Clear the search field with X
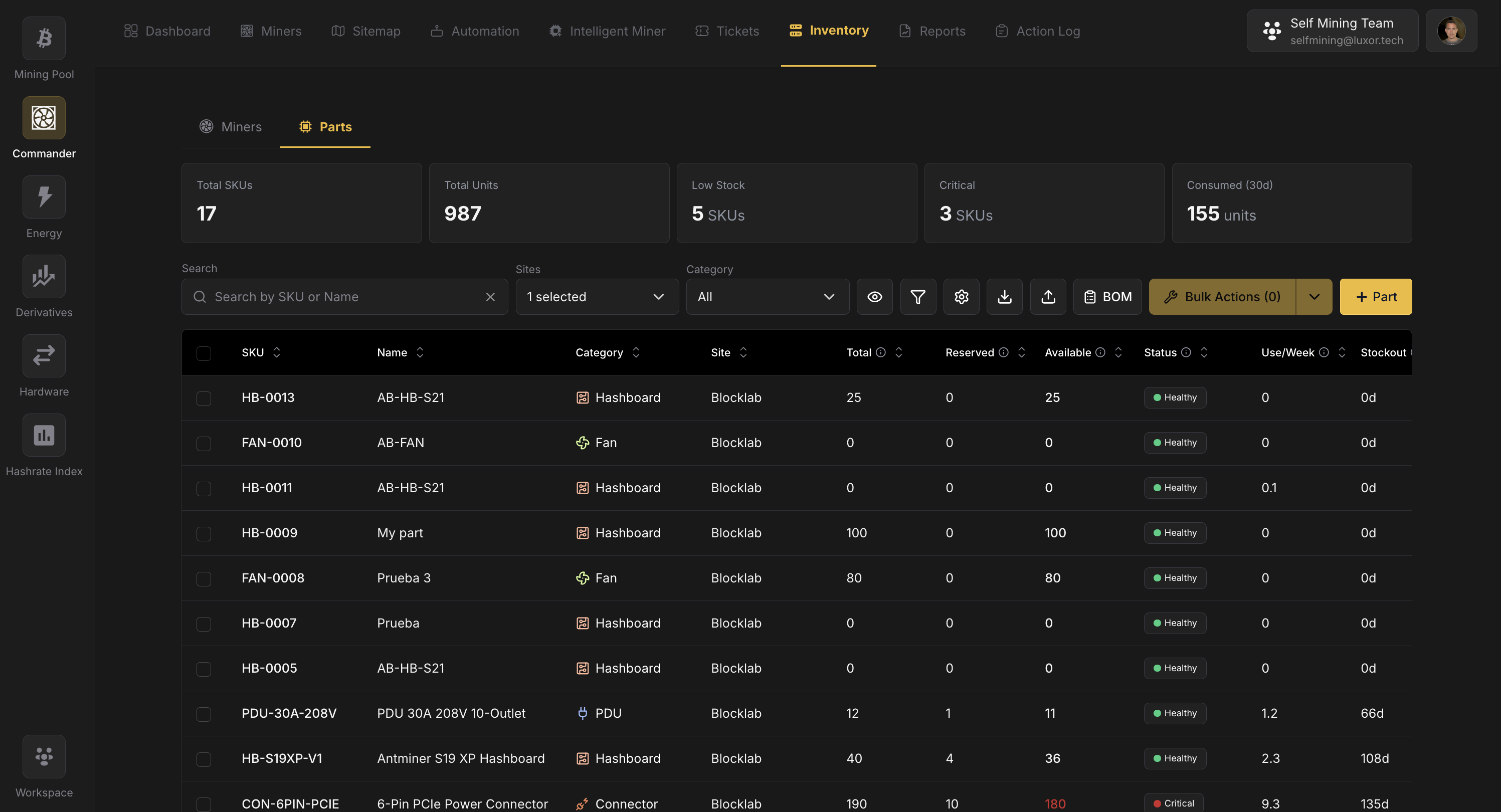The image size is (1501, 812). click(491, 297)
